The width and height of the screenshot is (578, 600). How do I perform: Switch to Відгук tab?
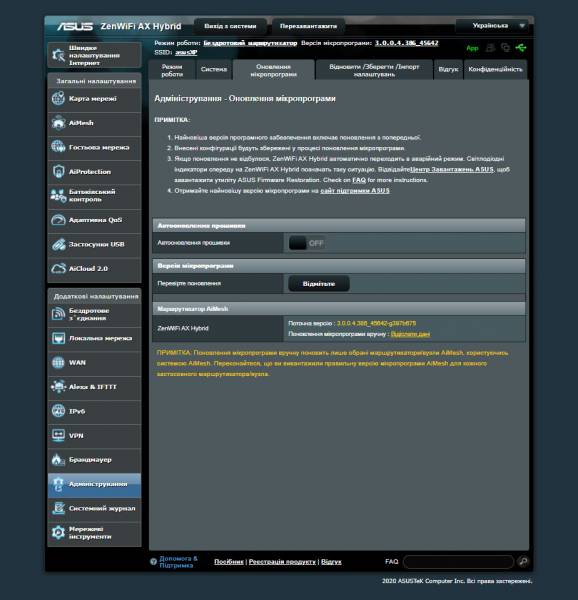[448, 70]
